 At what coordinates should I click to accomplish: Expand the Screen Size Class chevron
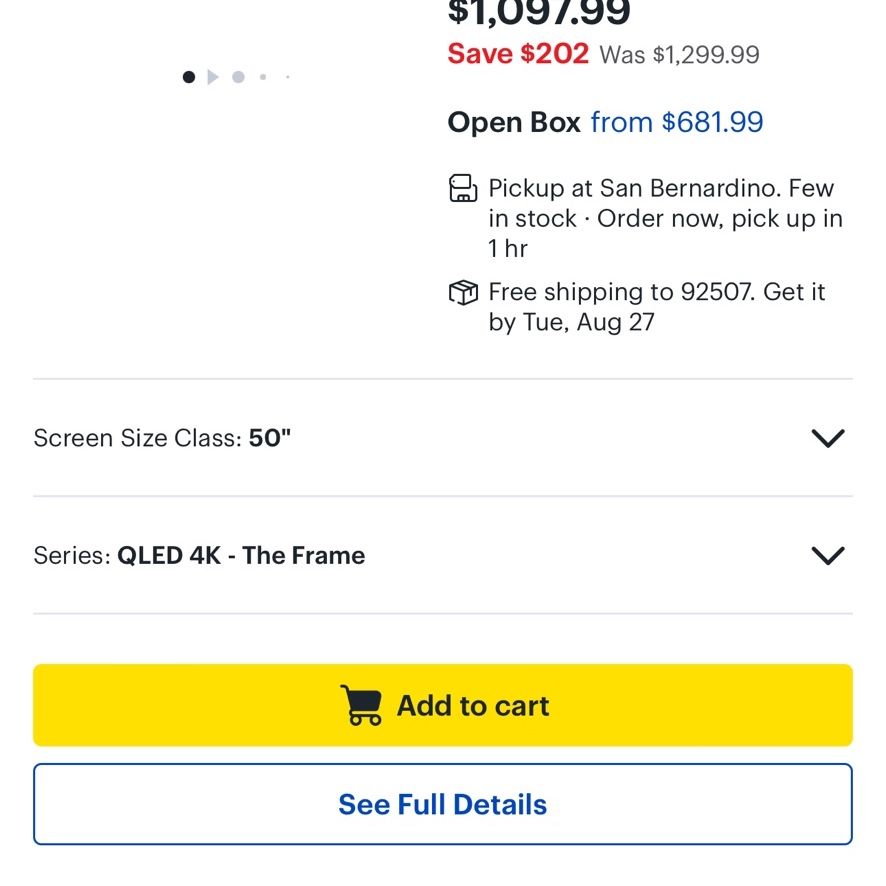tap(828, 438)
